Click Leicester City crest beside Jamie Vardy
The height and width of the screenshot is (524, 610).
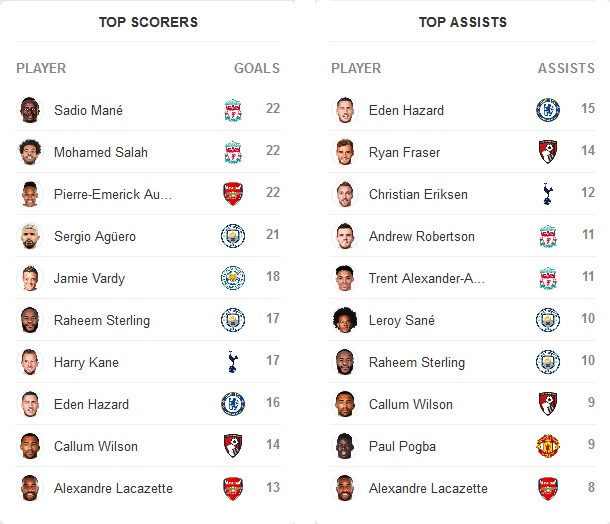click(x=233, y=279)
